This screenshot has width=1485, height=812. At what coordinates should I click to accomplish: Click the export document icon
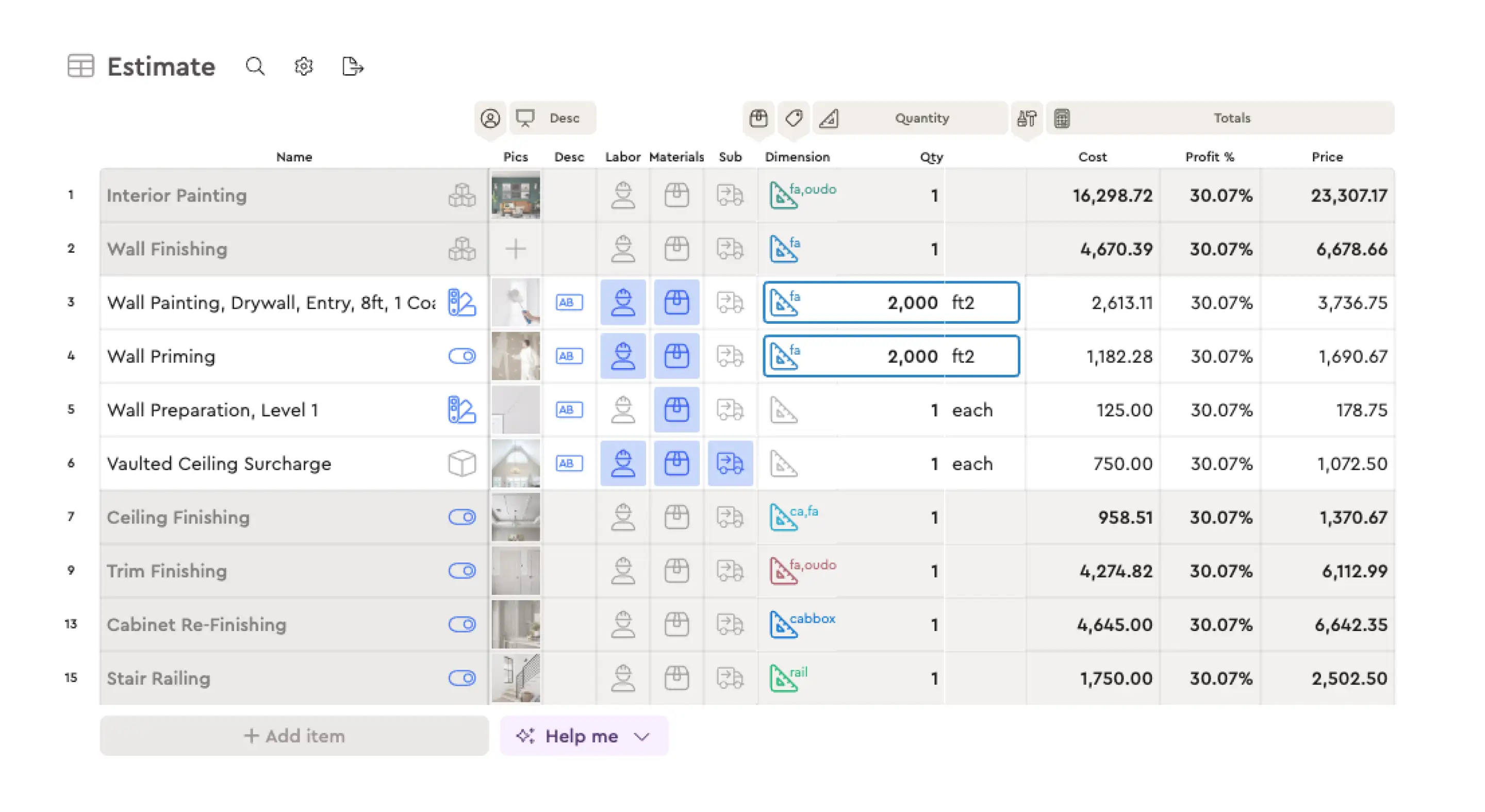(x=352, y=67)
